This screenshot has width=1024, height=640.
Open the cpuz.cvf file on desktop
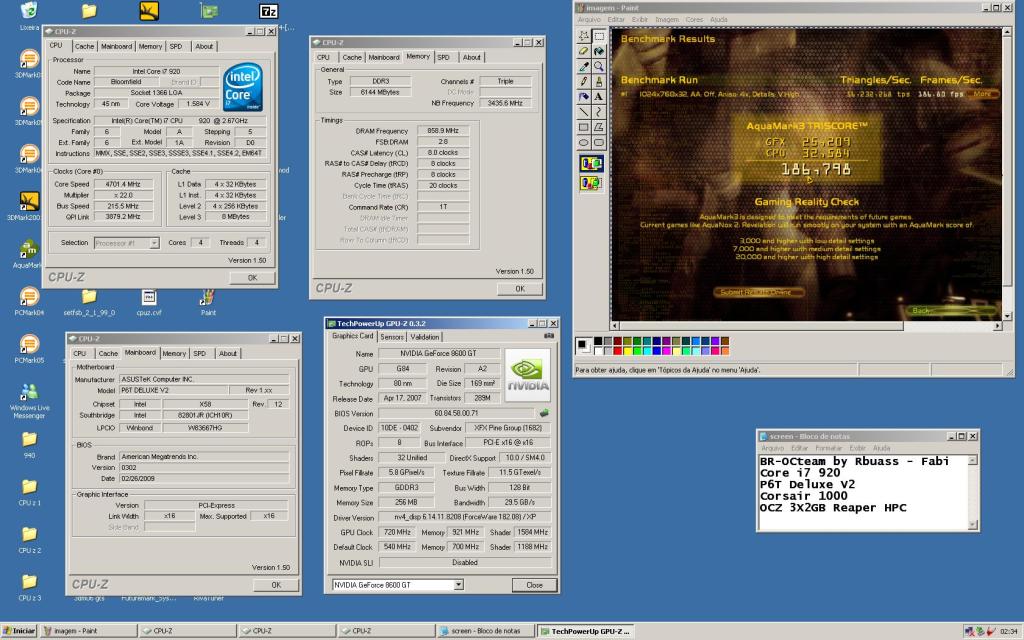click(x=149, y=302)
